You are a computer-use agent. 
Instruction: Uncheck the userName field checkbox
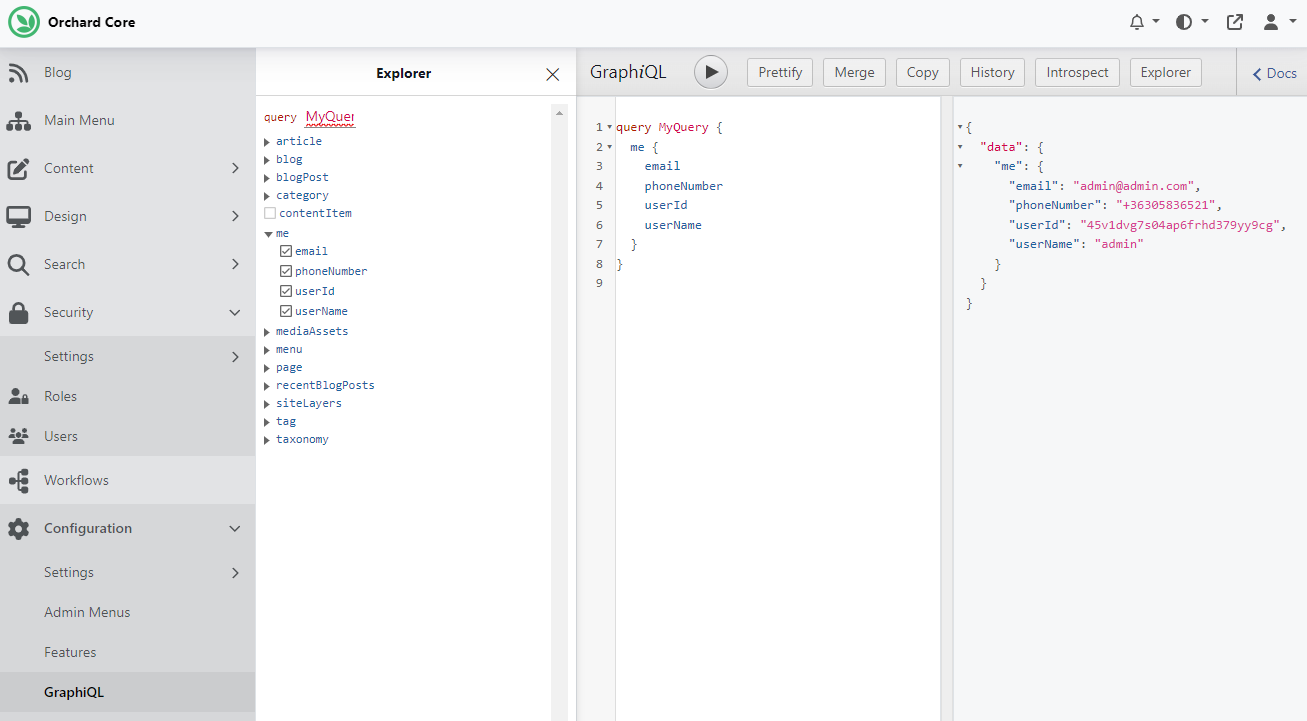[286, 311]
